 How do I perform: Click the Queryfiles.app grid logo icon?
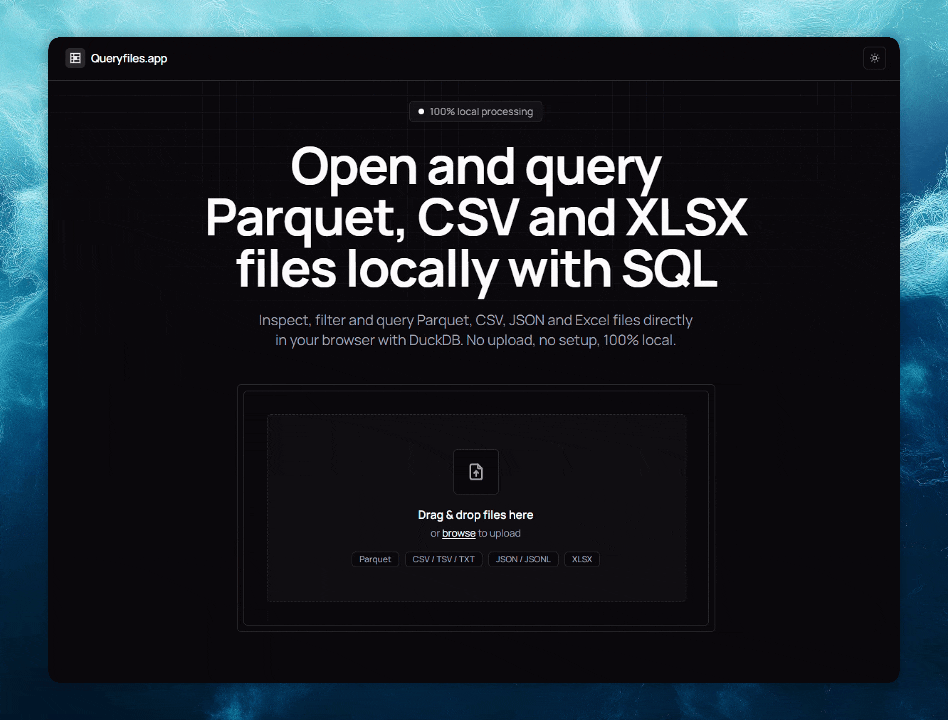[x=74, y=58]
